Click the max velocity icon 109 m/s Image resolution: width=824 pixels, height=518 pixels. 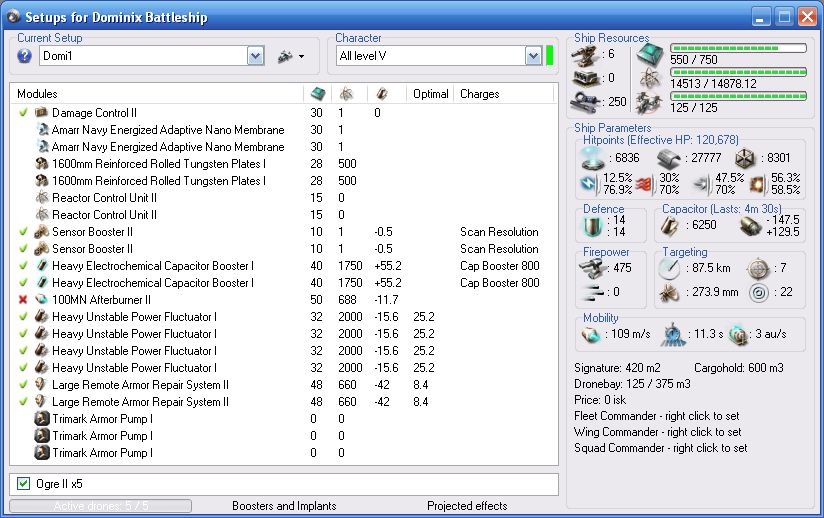pos(591,335)
